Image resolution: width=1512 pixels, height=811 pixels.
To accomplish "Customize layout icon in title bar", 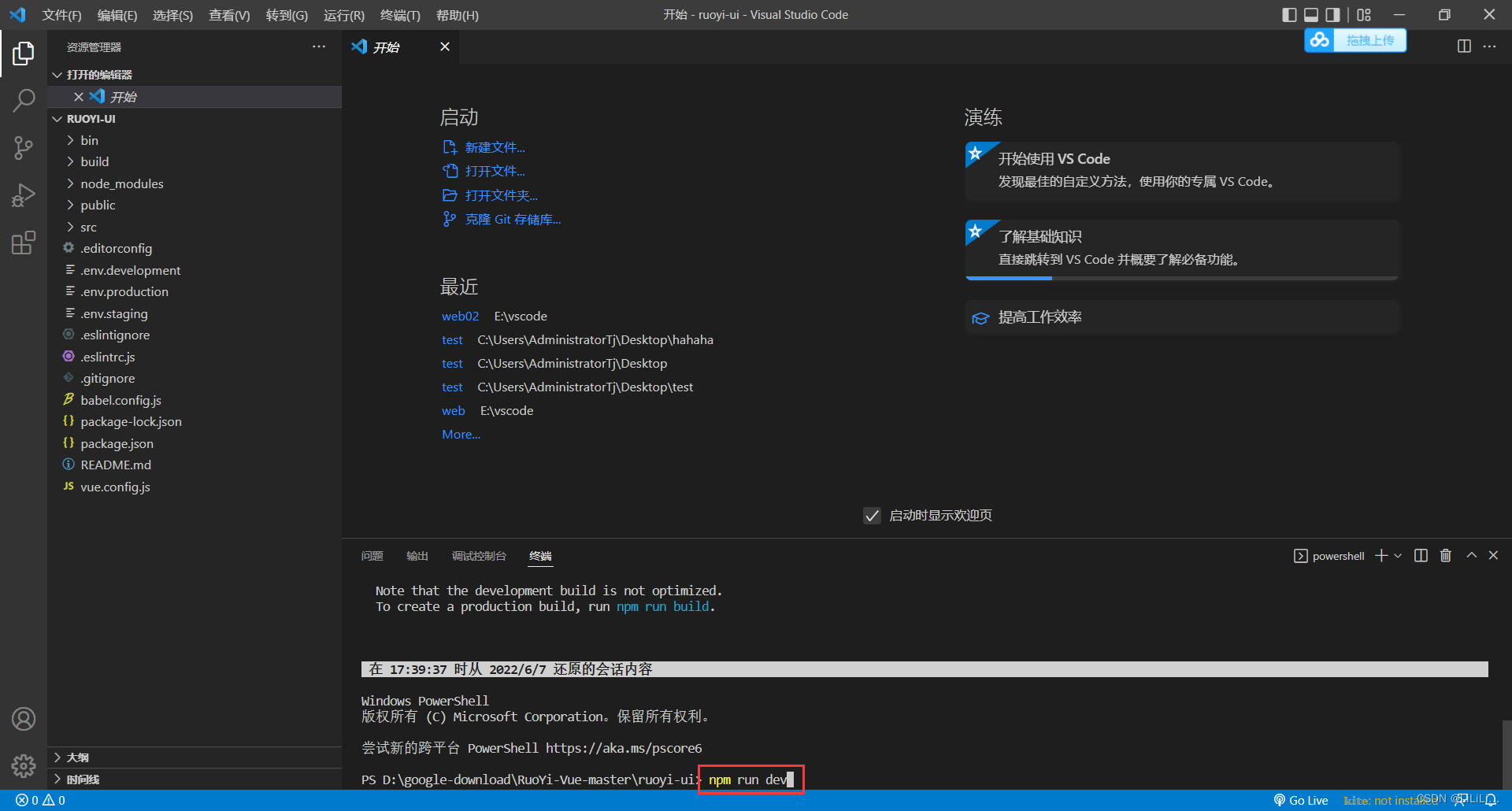I will click(1364, 14).
